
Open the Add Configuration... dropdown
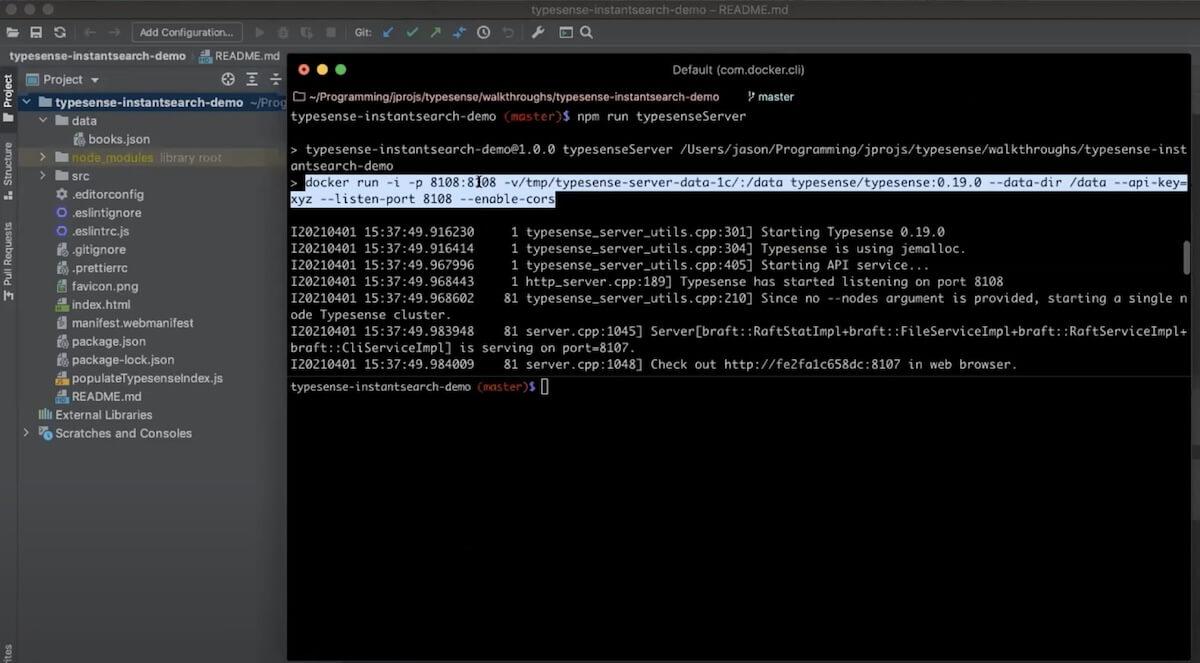(186, 32)
